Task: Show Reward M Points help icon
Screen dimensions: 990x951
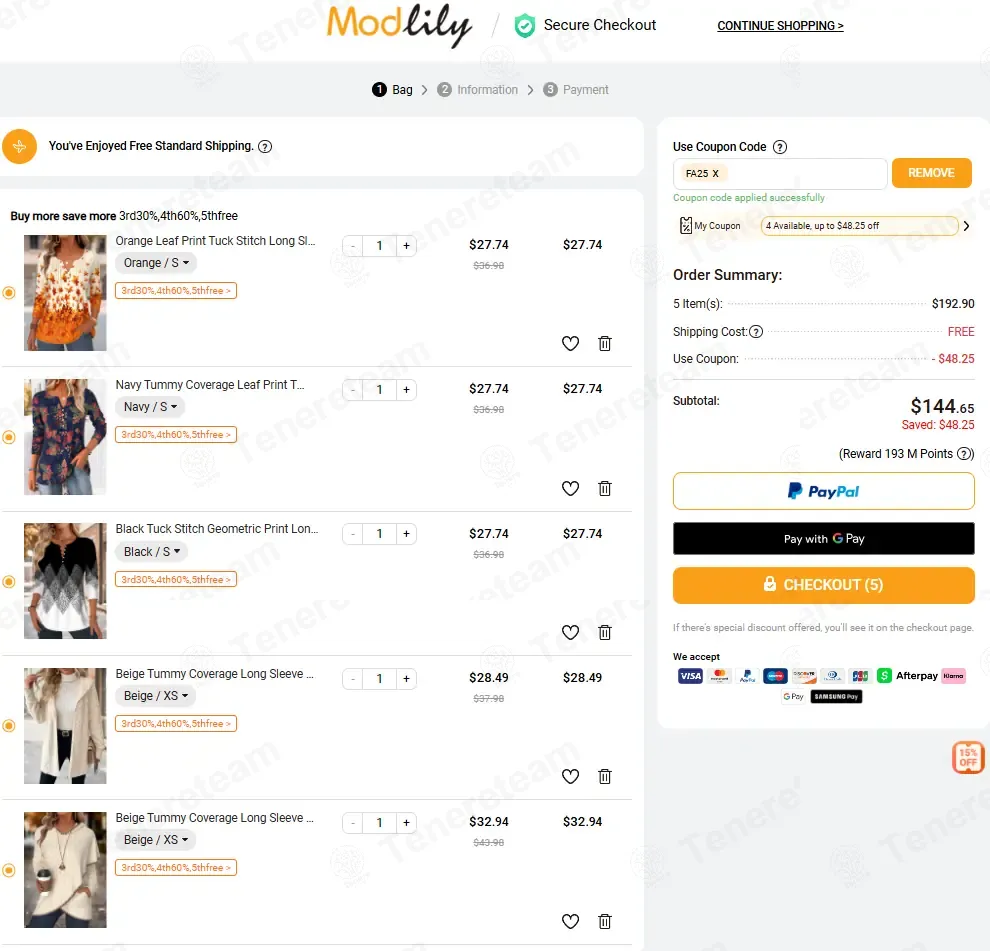Action: pyautogui.click(x=964, y=453)
